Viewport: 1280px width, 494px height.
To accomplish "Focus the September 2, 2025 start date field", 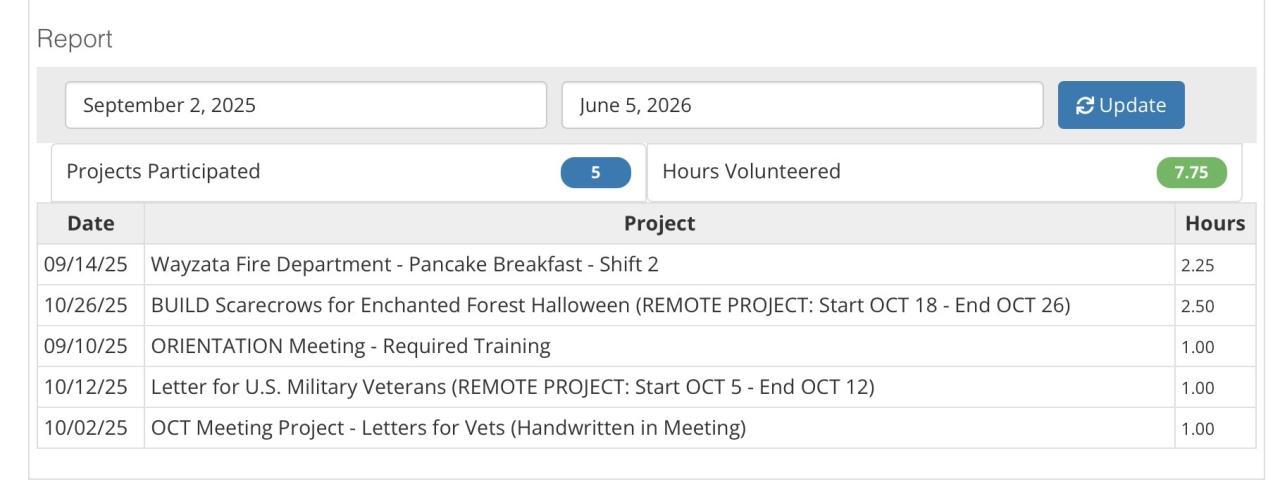I will 306,105.
